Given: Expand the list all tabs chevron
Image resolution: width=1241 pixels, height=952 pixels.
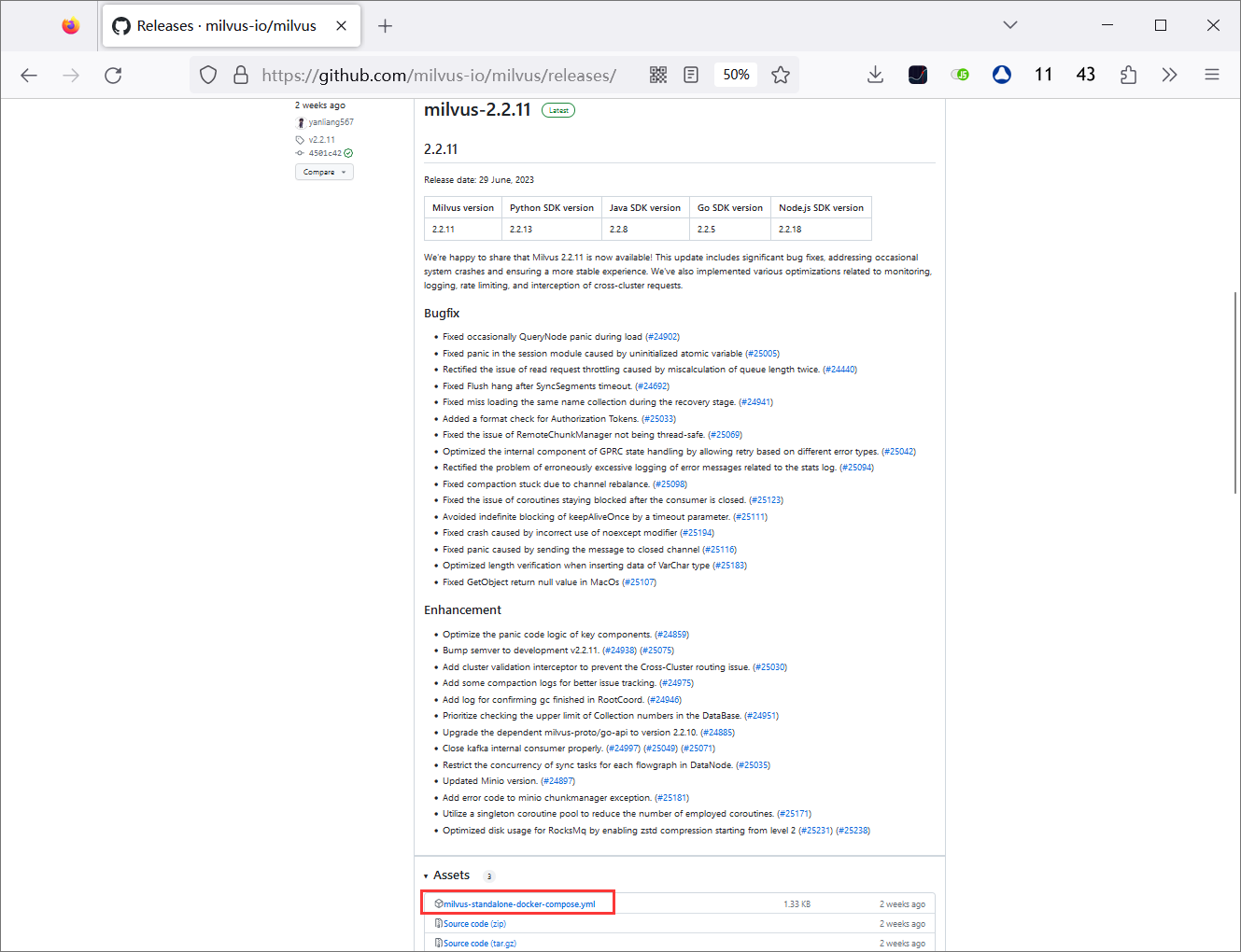Looking at the screenshot, I should click(1010, 25).
